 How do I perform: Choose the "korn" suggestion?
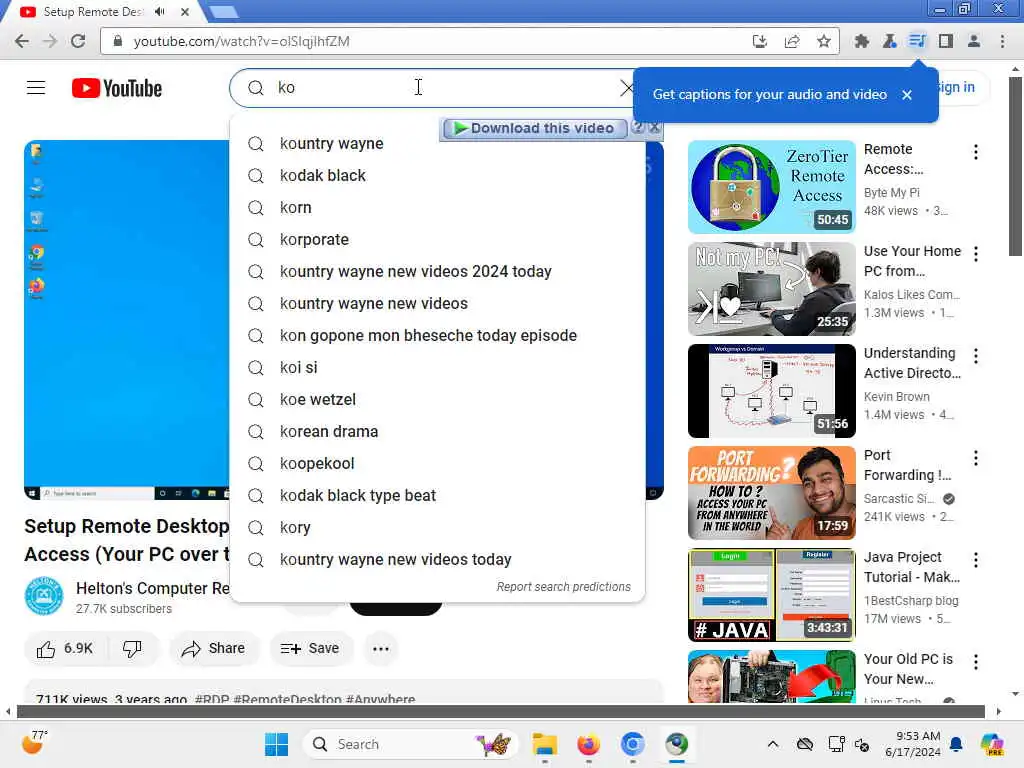437,208
